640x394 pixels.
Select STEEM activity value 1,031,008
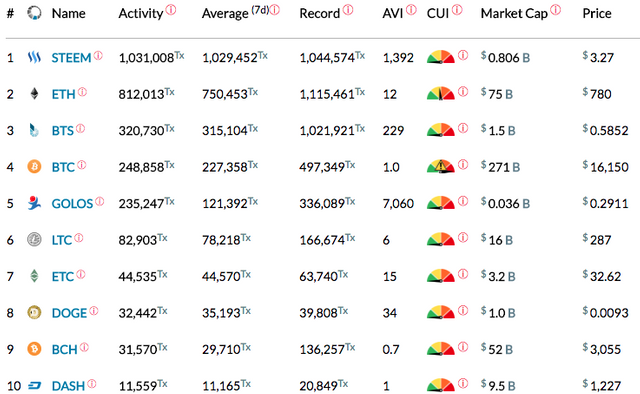click(147, 58)
